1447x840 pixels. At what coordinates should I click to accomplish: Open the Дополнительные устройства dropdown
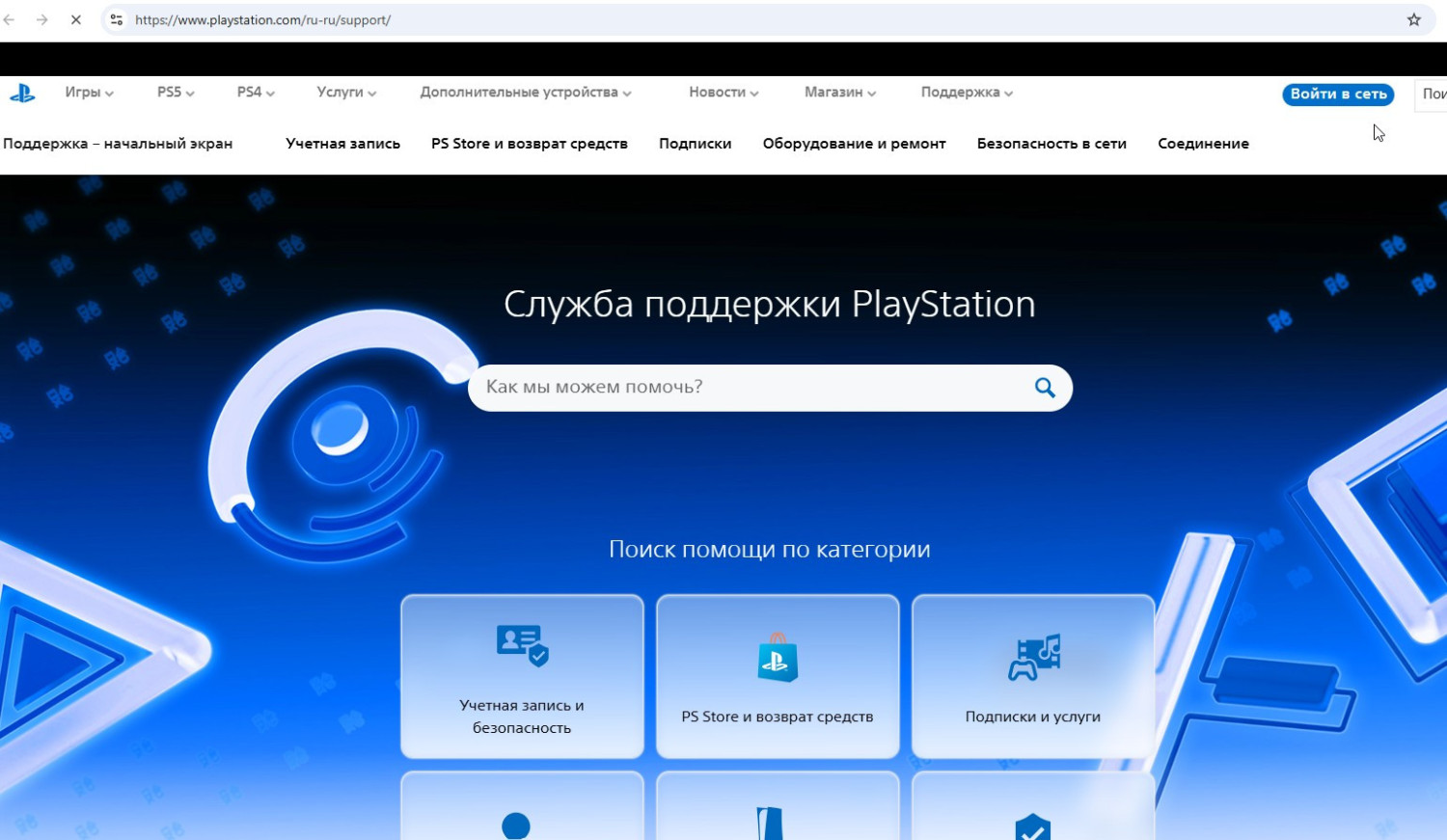point(525,93)
